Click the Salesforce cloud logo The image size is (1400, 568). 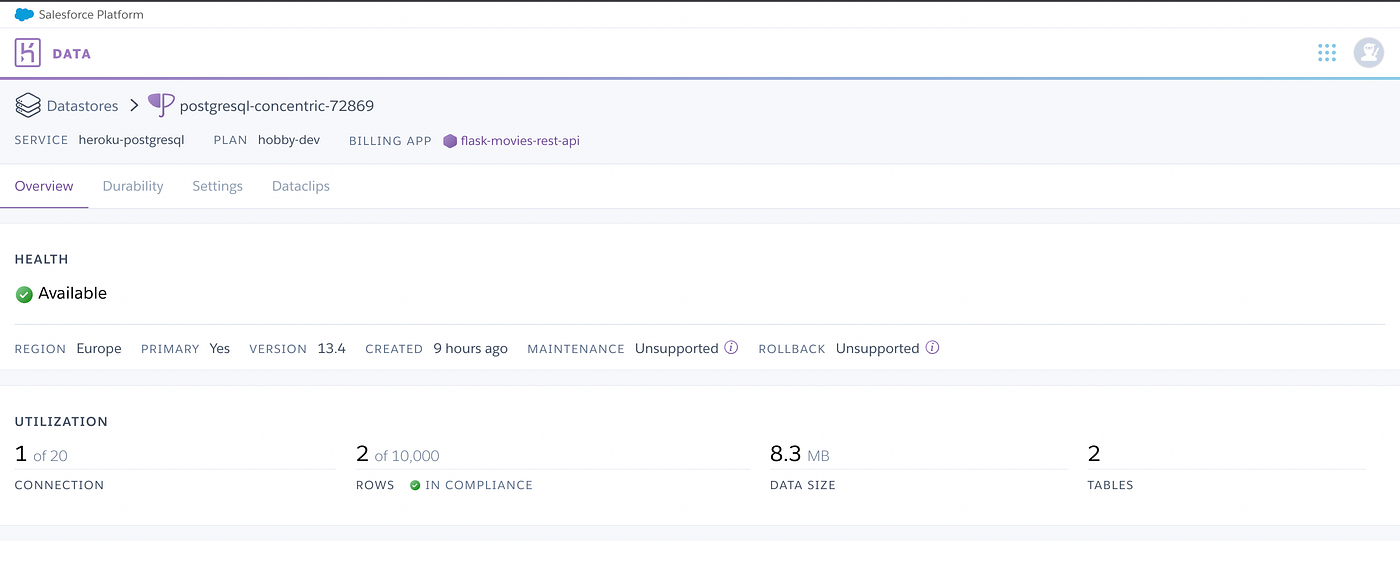(24, 14)
